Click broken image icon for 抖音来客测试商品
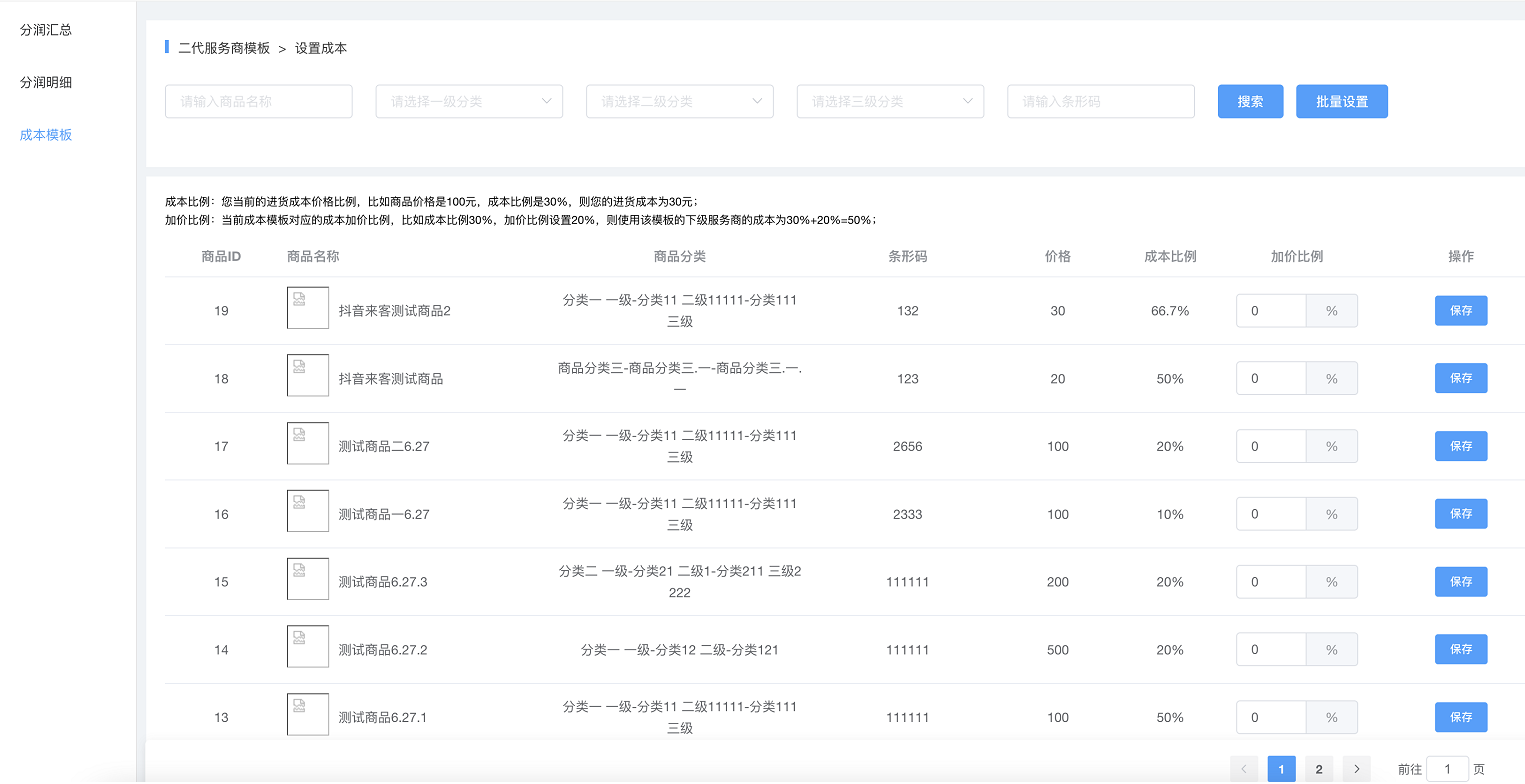Screen dimensions: 1525x784 pos(307,375)
